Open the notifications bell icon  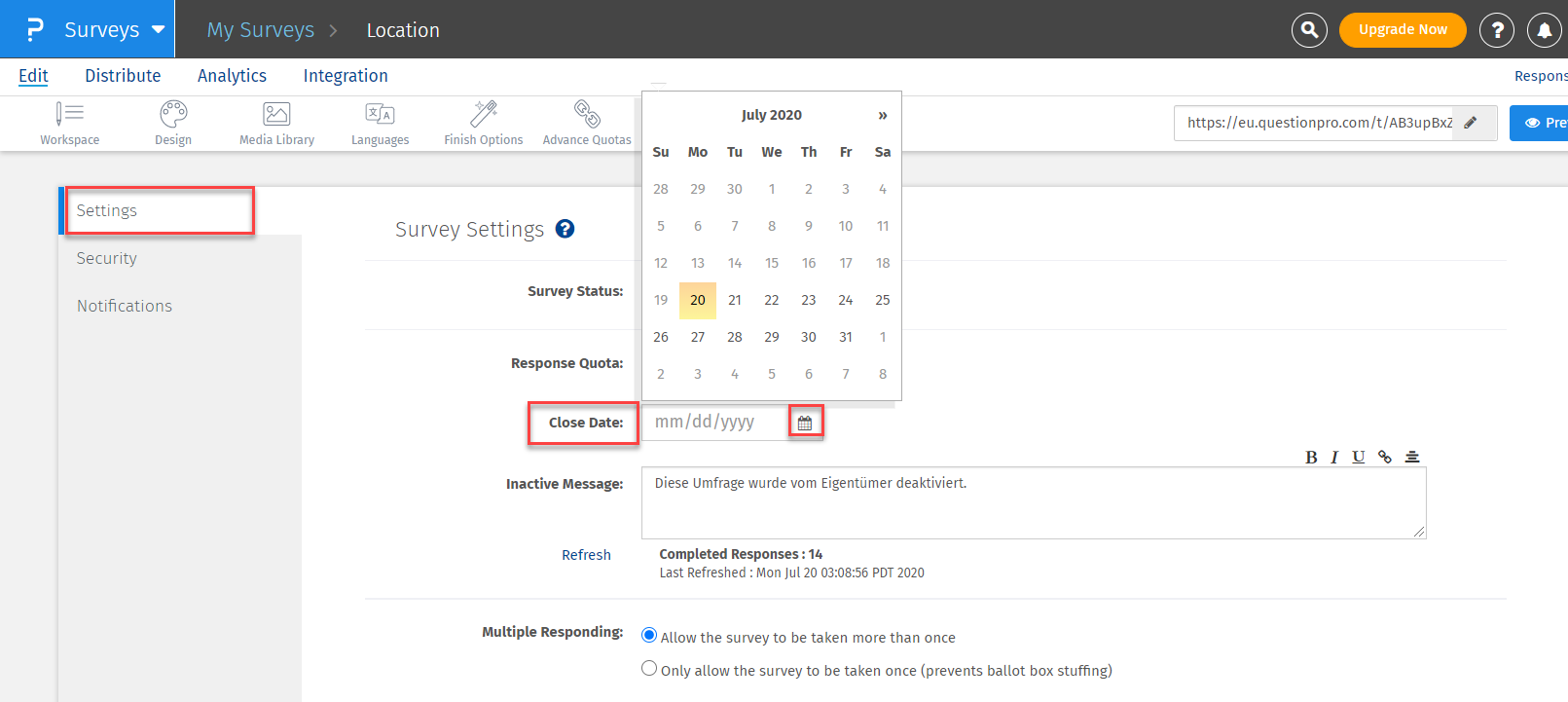(1544, 30)
